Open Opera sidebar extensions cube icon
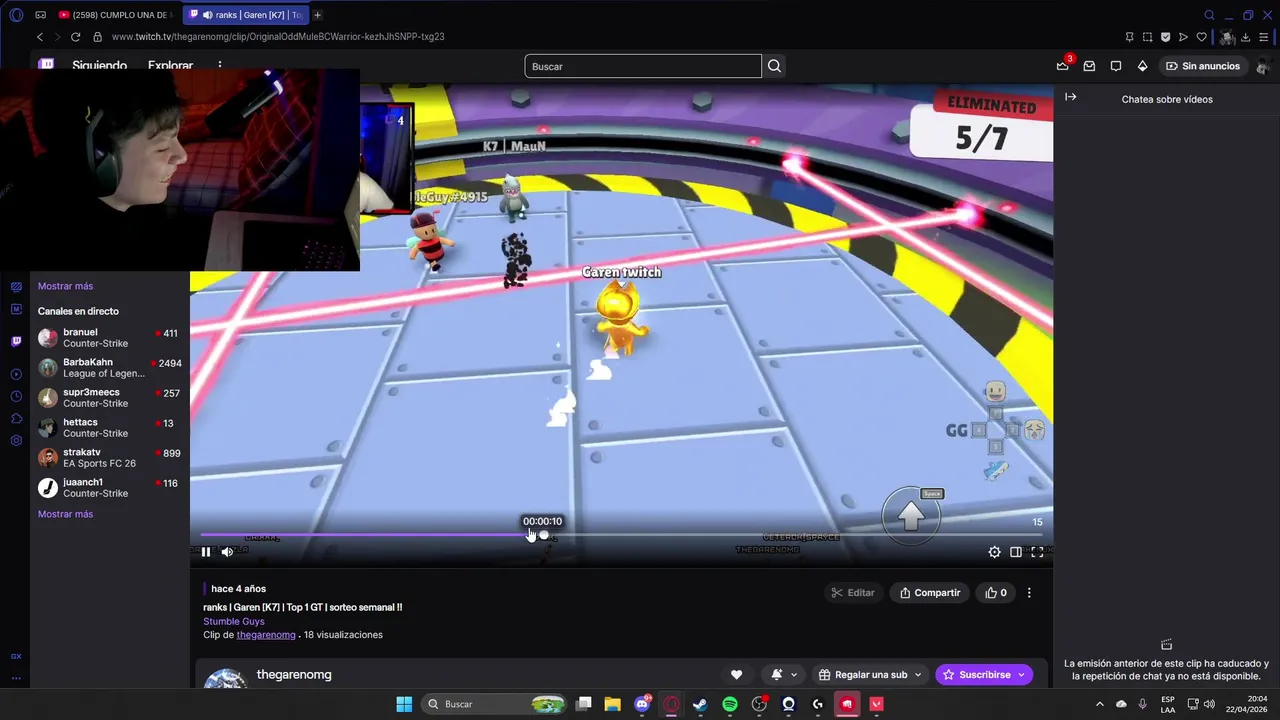 coord(16,418)
